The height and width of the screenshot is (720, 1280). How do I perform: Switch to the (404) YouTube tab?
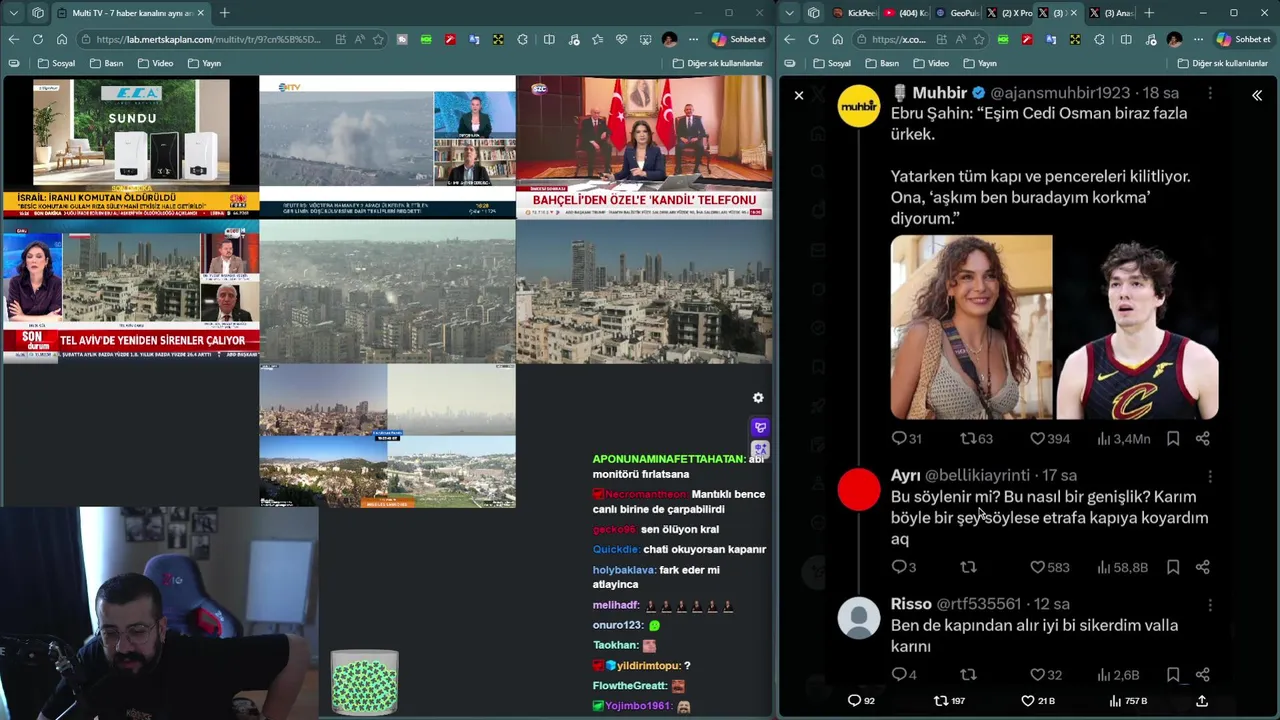[x=905, y=13]
